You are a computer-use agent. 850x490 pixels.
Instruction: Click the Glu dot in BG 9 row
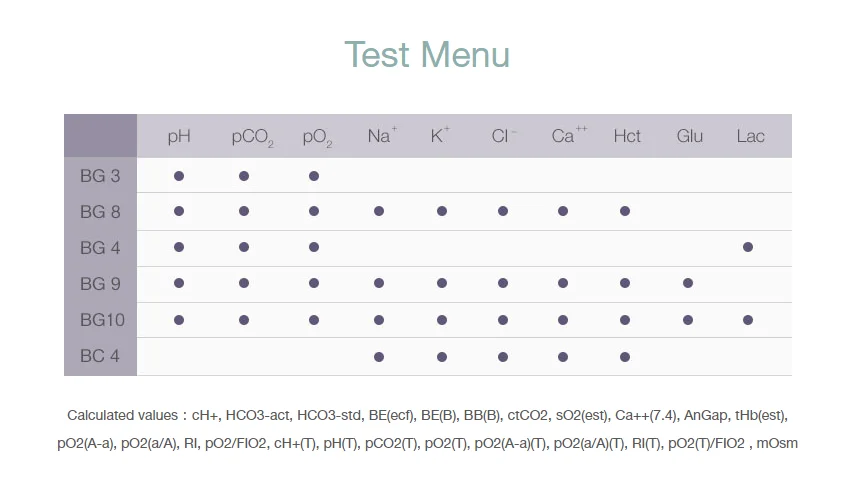(688, 283)
